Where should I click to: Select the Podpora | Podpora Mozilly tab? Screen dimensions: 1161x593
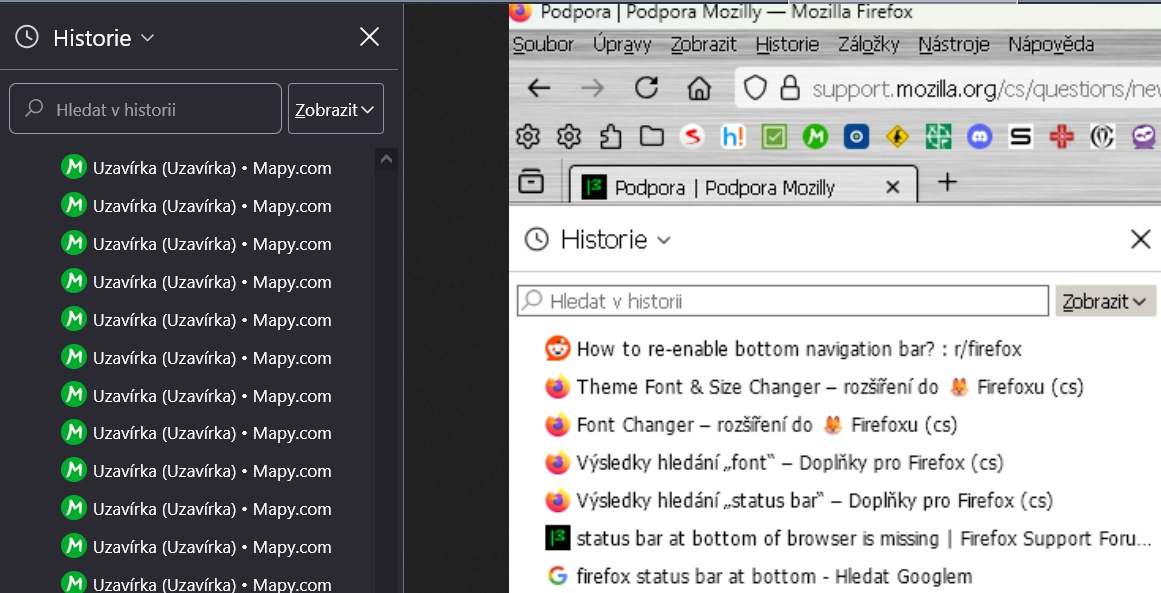click(x=743, y=185)
